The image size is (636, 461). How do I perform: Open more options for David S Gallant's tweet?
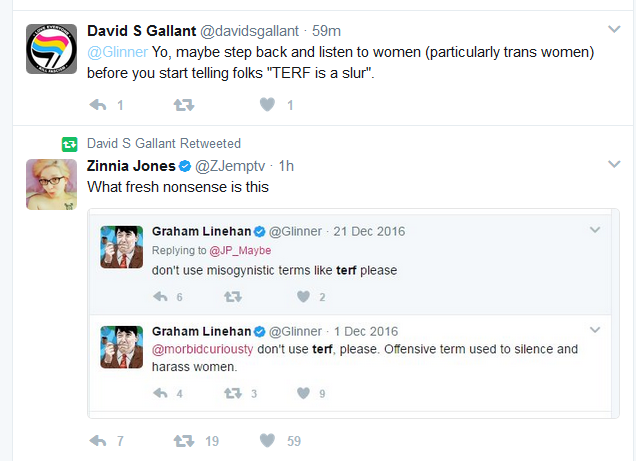tap(614, 29)
